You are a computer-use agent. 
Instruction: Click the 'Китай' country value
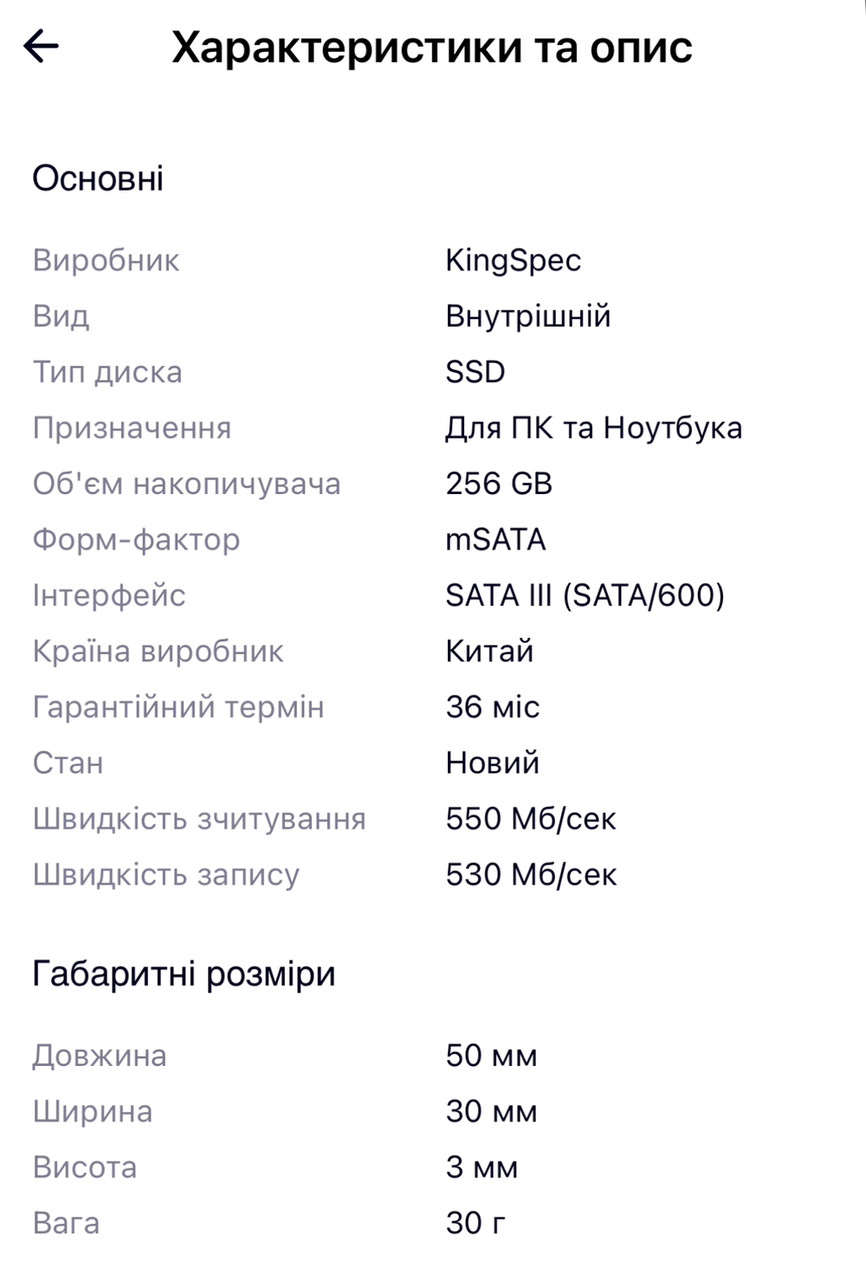490,652
